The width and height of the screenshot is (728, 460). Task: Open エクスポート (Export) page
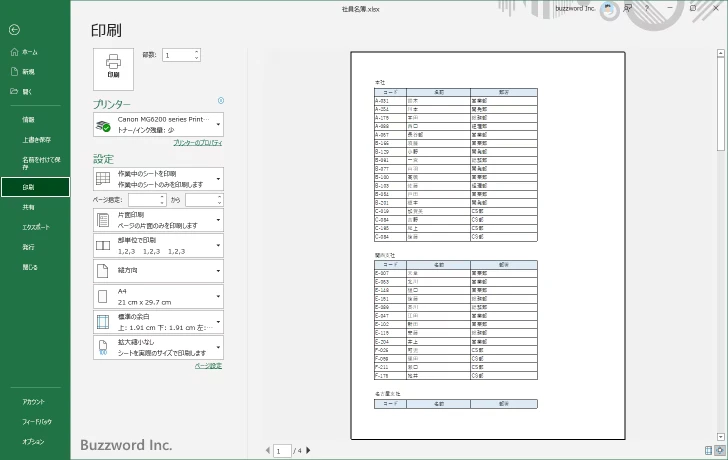point(36,227)
